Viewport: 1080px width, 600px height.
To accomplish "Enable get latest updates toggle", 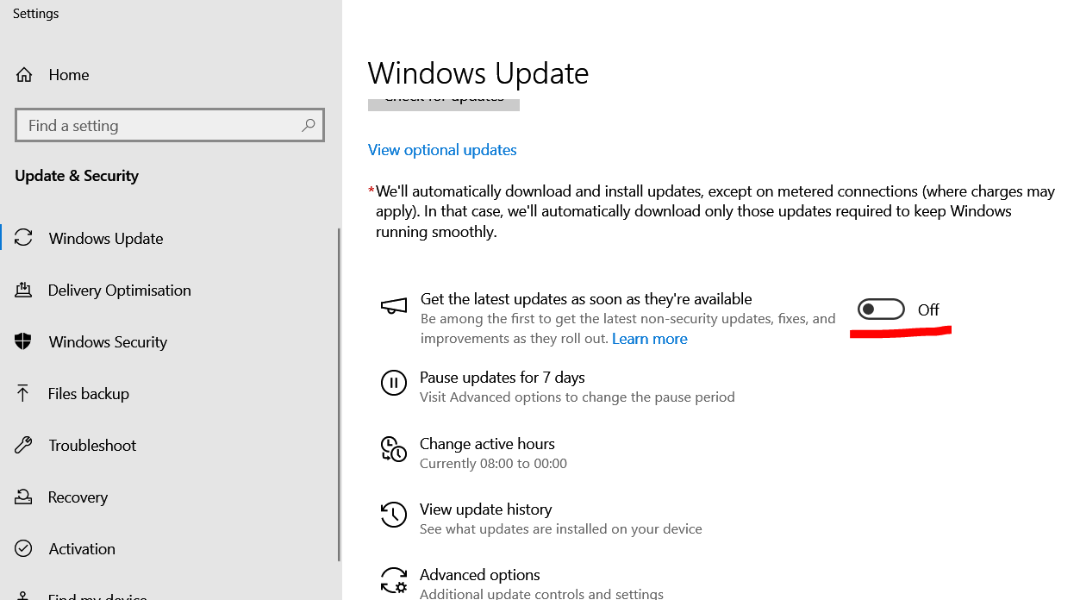I will point(881,310).
